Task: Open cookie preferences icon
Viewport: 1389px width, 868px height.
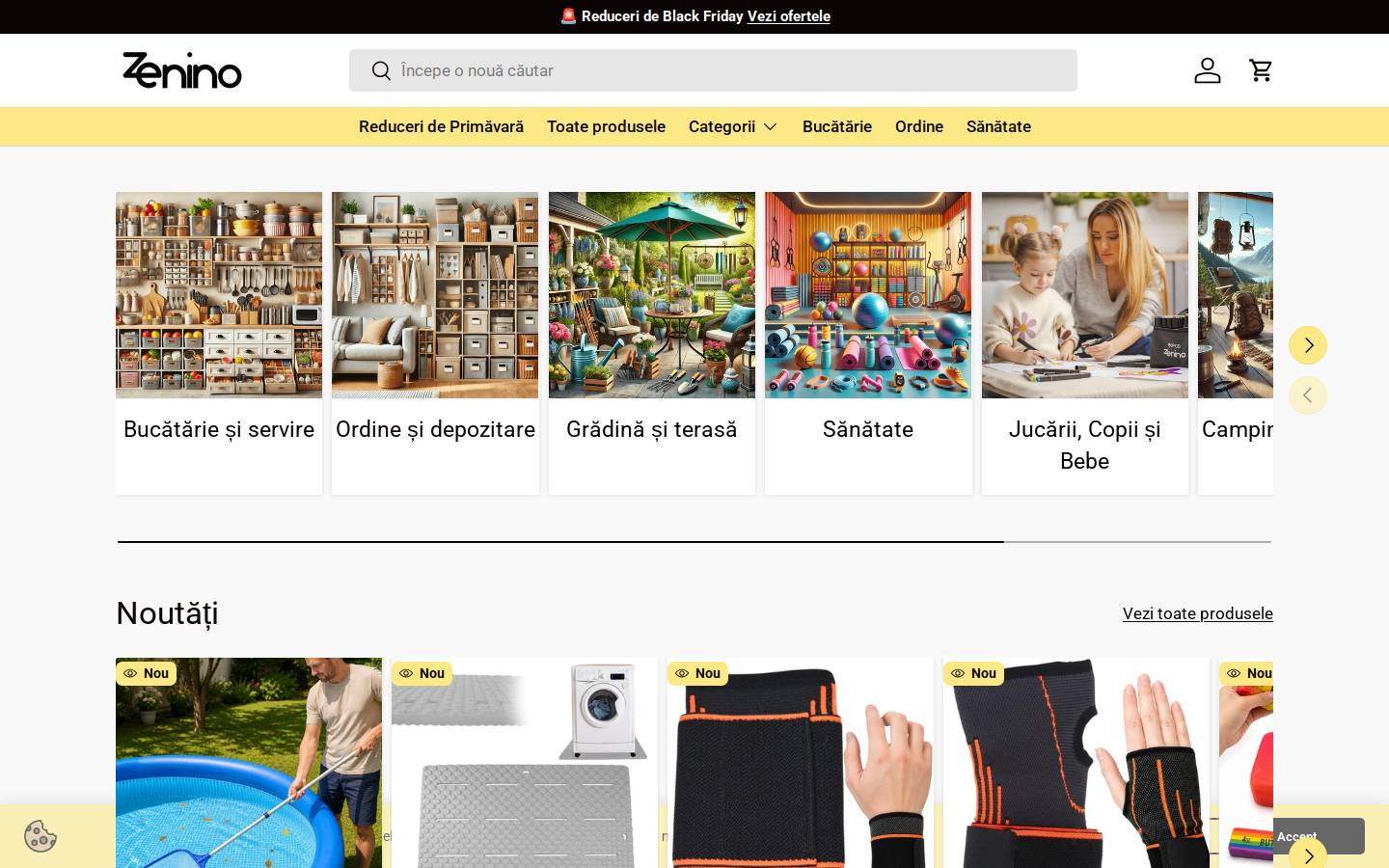Action: point(41,836)
